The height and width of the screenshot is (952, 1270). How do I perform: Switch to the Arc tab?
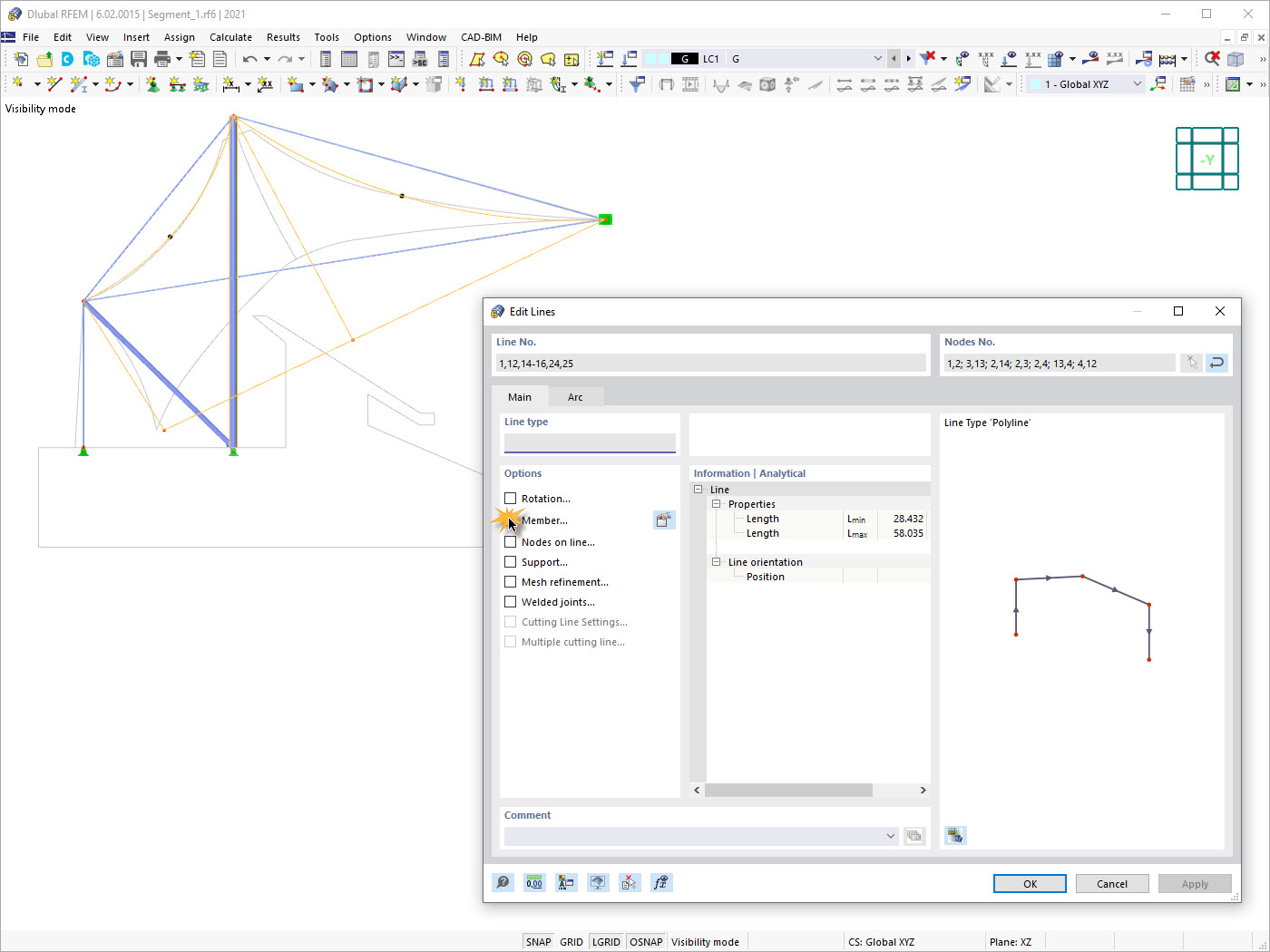[x=575, y=396]
